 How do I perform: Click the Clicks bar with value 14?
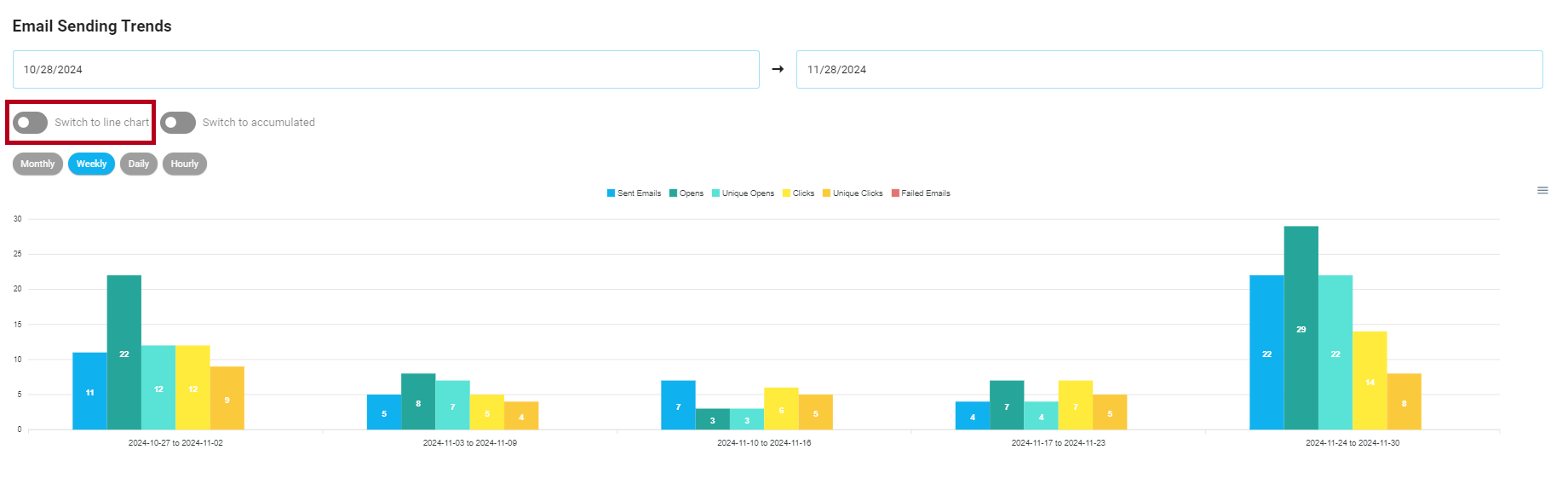pos(1370,381)
